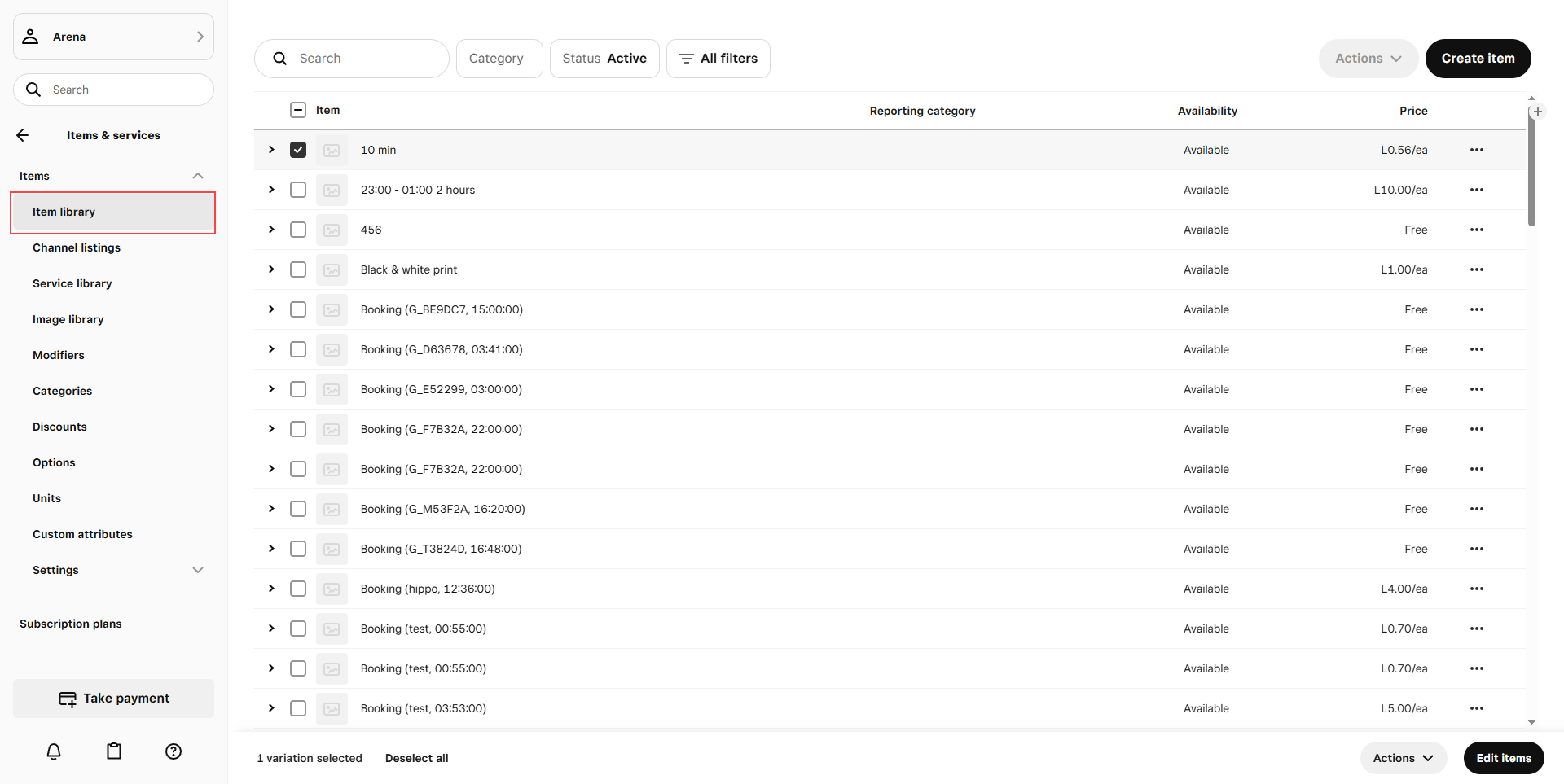Tick the checkbox for 23:00 - 01:00 2 hours
Image resolution: width=1564 pixels, height=784 pixels.
(x=298, y=190)
